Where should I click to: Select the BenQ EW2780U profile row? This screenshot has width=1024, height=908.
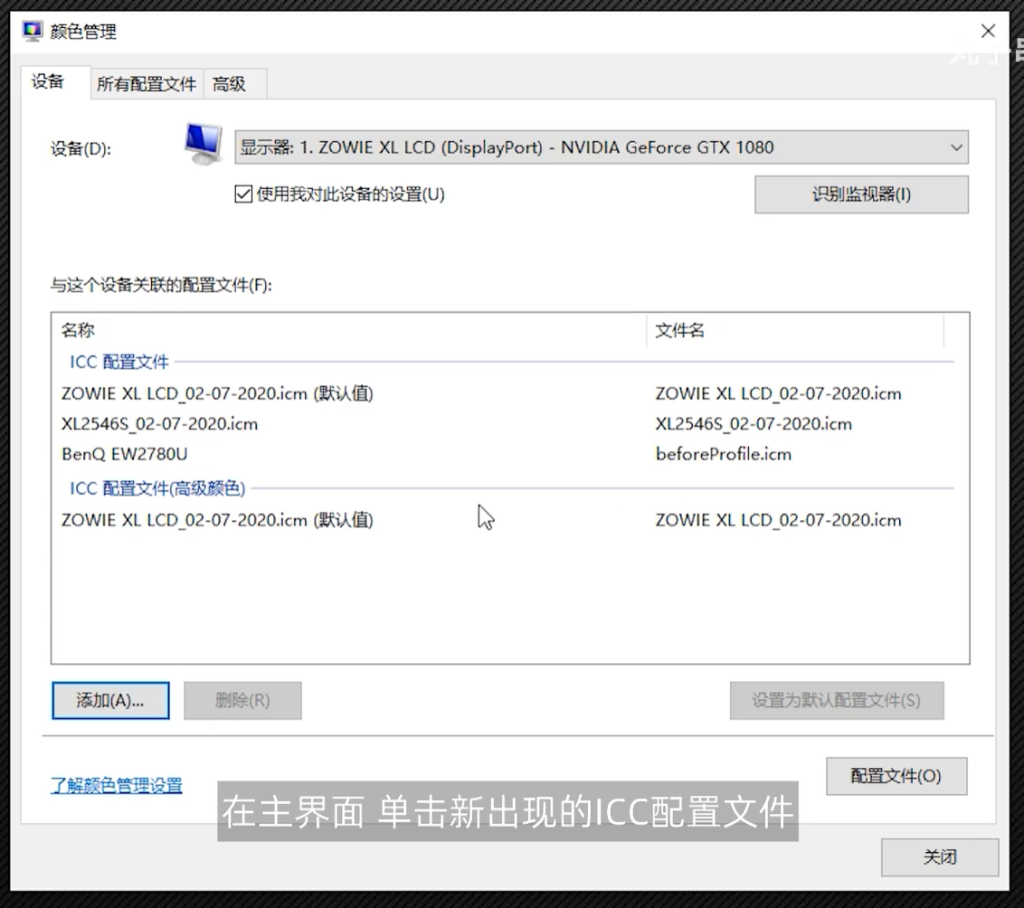125,454
